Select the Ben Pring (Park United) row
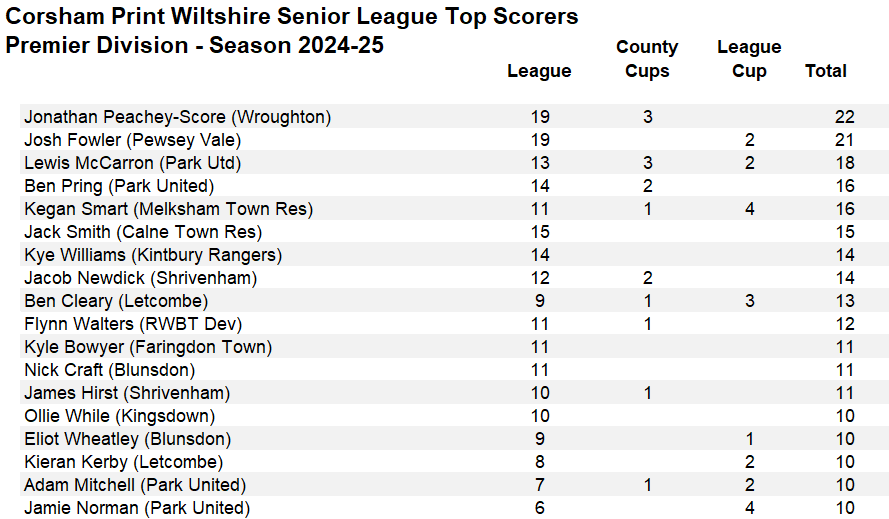The height and width of the screenshot is (519, 889). tap(119, 186)
